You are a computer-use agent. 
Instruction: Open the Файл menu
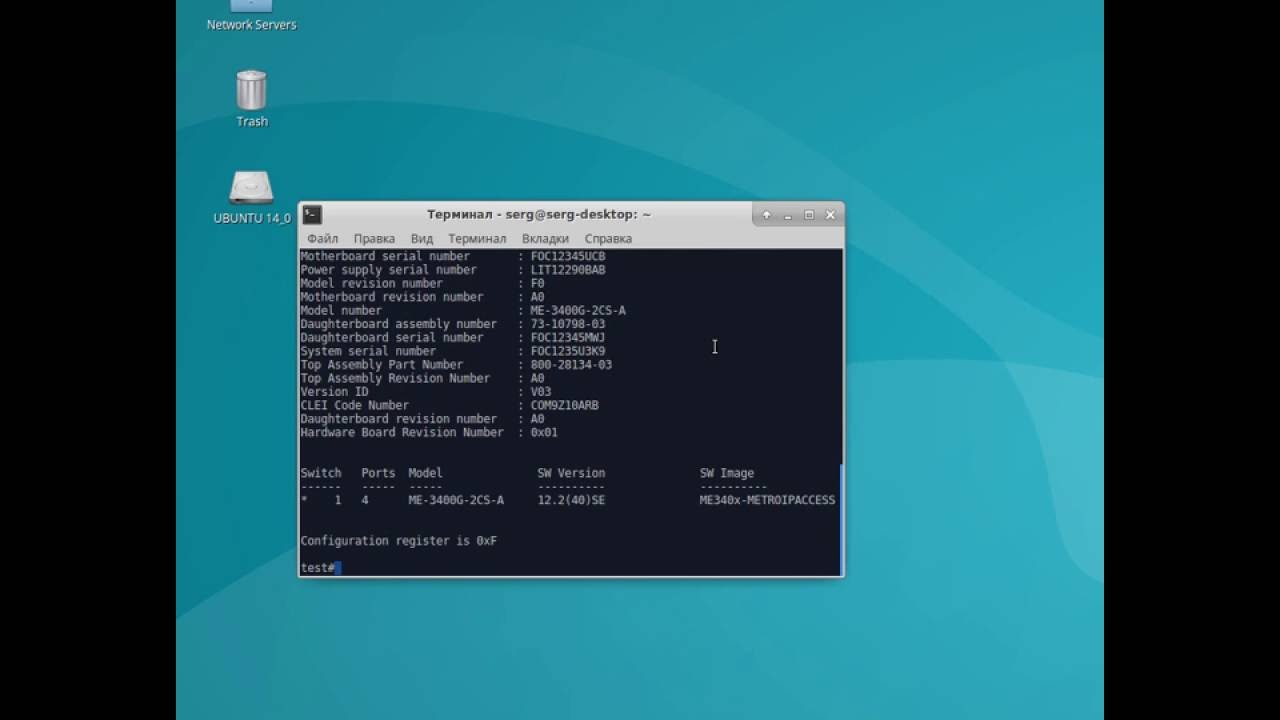(322, 239)
